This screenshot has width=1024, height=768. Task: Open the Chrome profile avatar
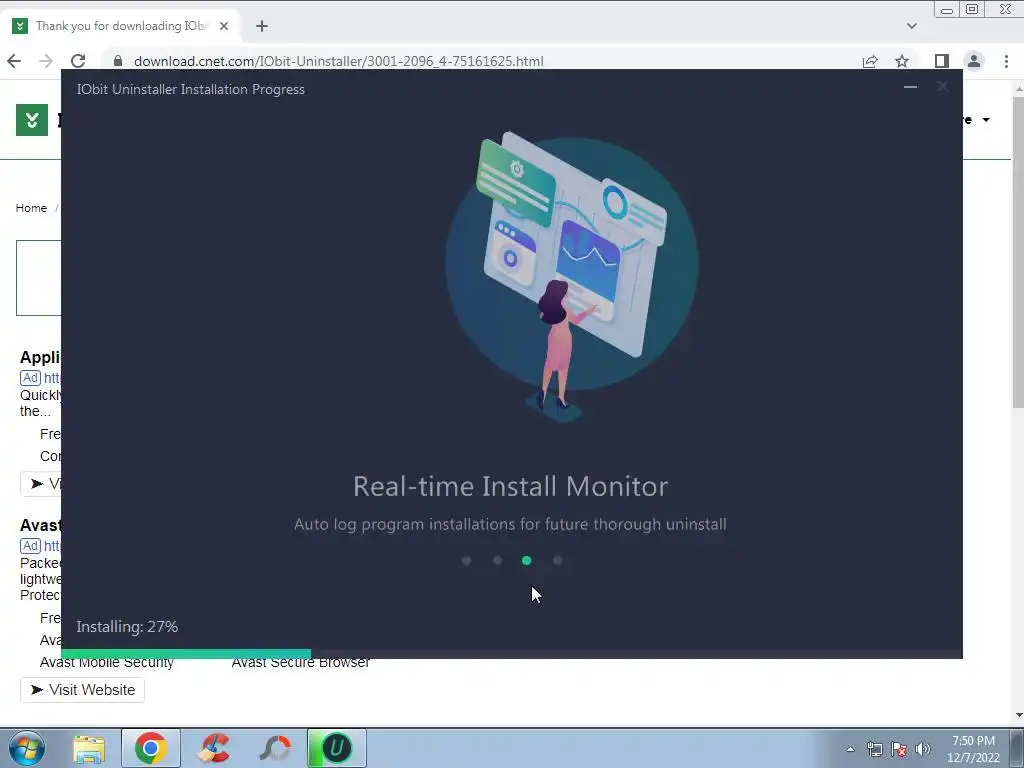click(x=974, y=61)
